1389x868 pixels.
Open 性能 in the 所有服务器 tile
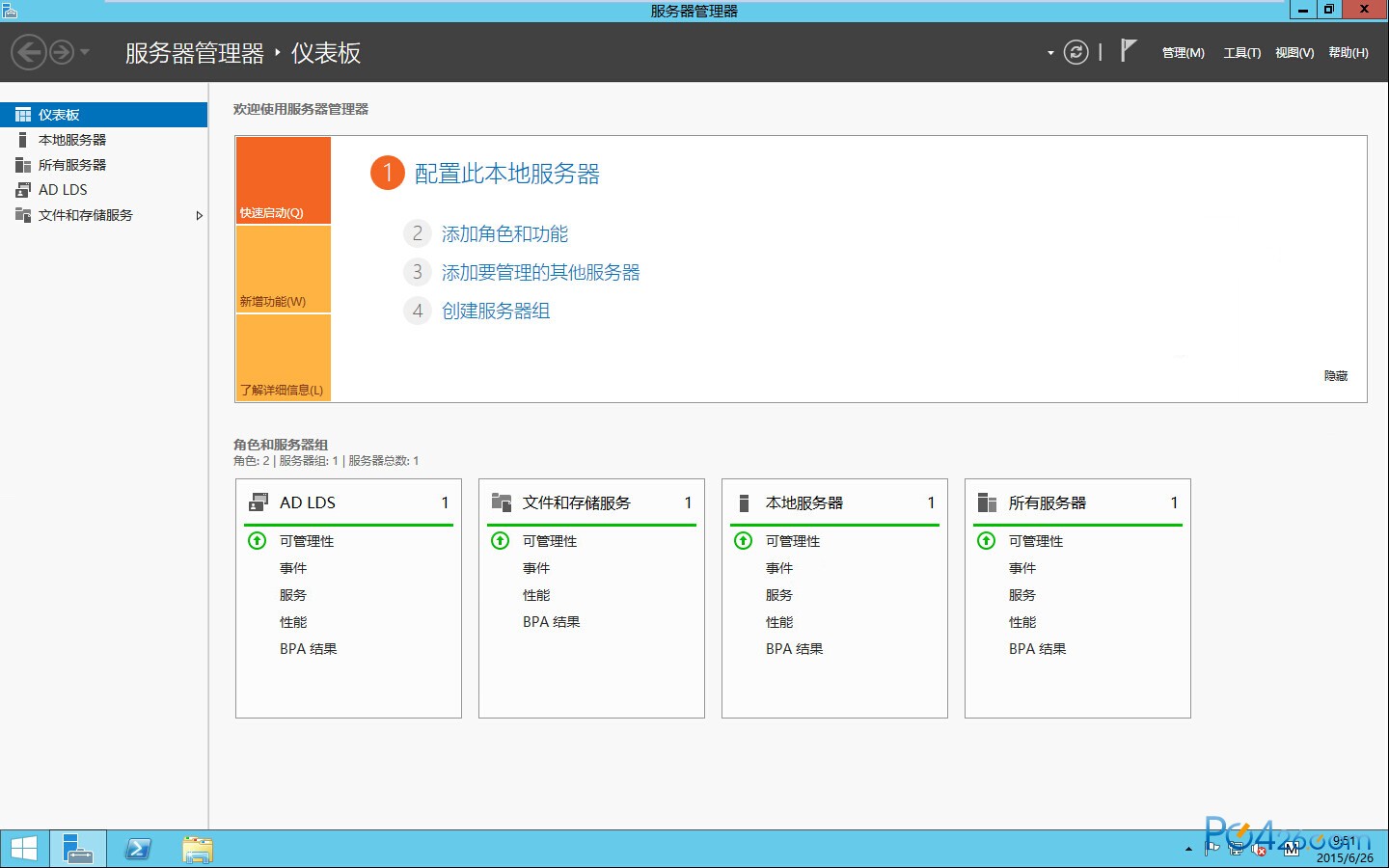(x=1022, y=622)
